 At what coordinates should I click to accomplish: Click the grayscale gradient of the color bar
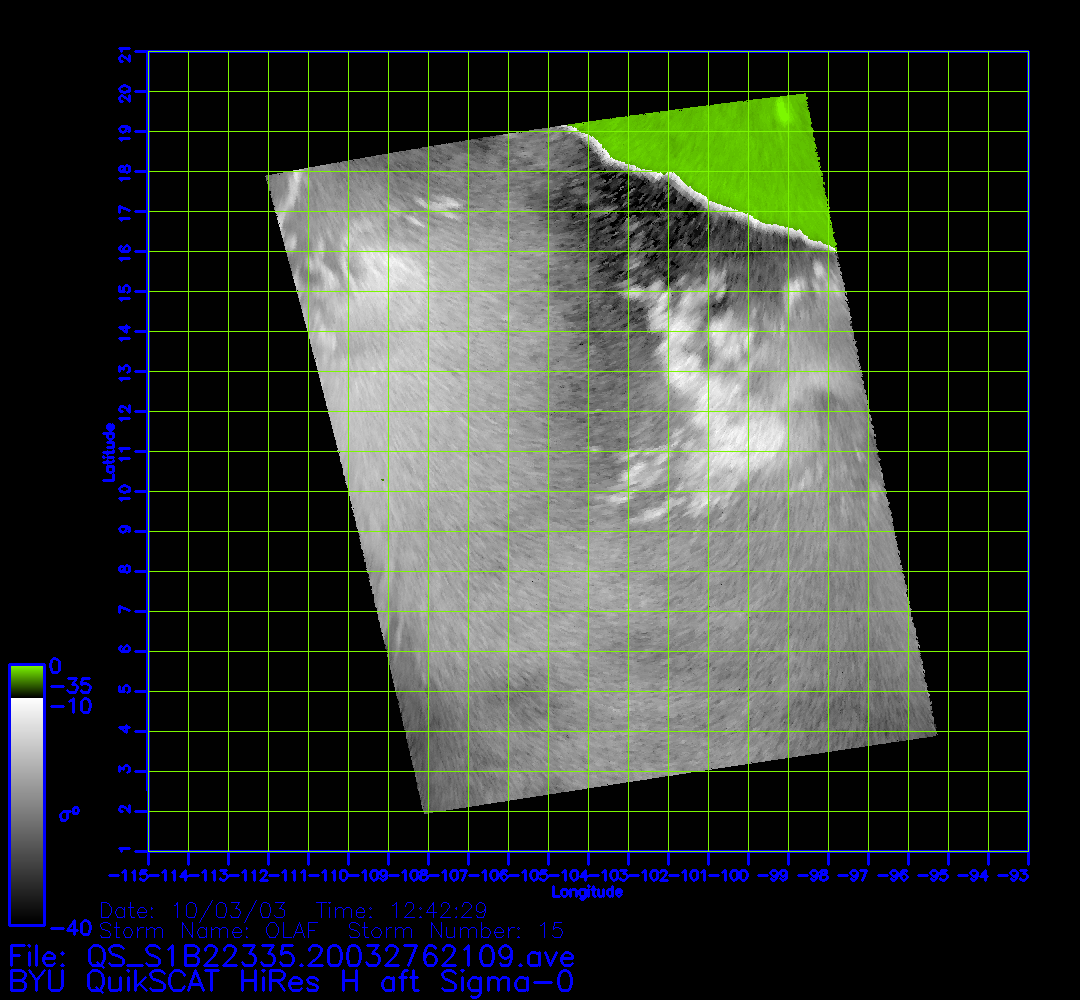[x=26, y=810]
